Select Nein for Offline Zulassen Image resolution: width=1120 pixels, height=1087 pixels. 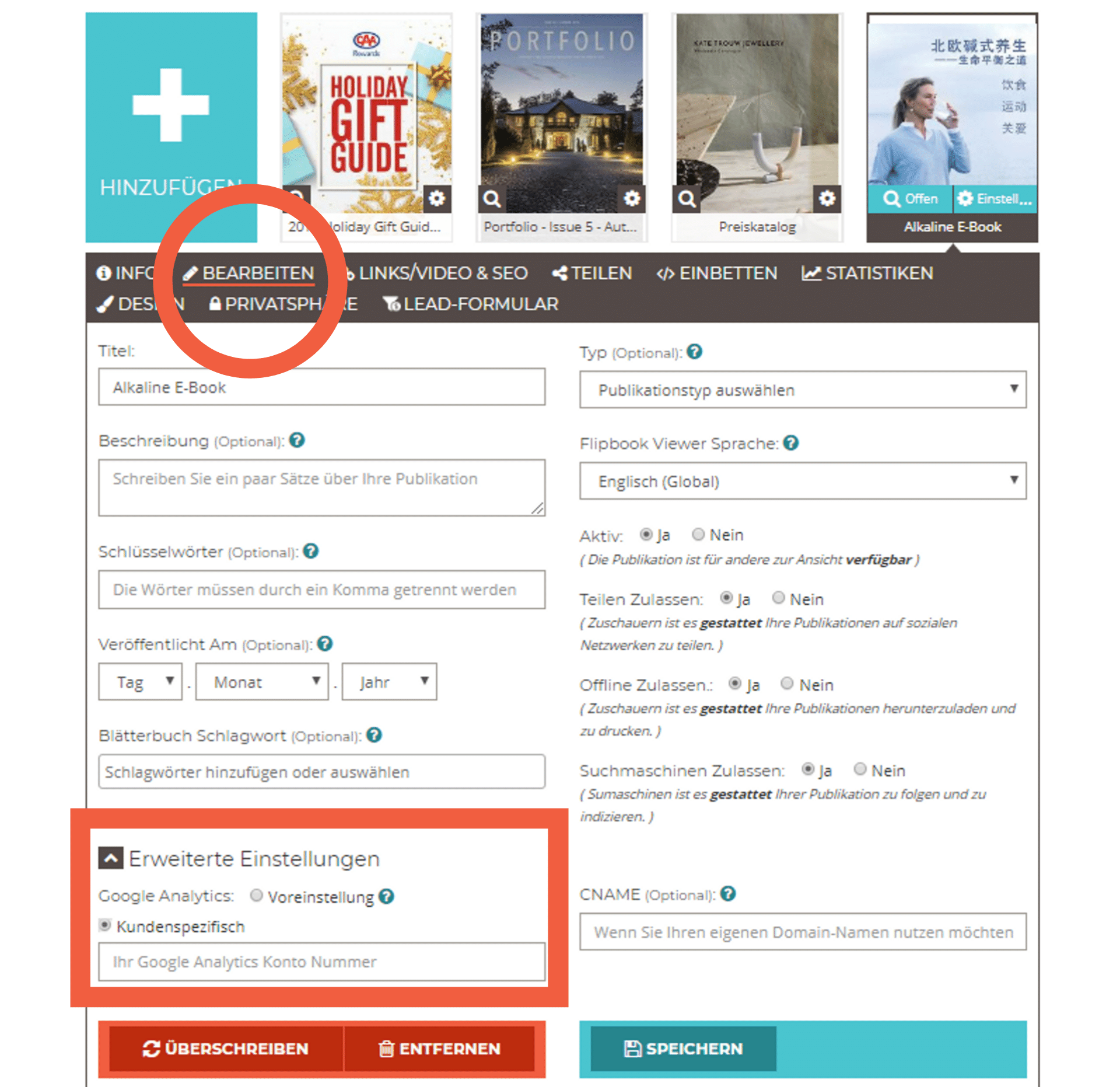(787, 683)
